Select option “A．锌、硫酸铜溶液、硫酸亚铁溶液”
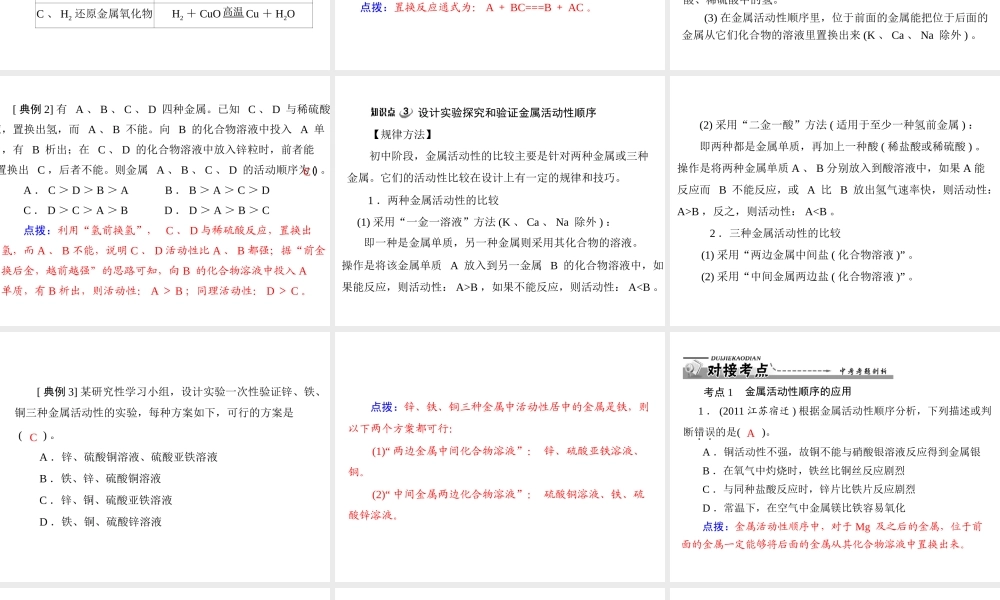This screenshot has width=1000, height=600. pos(128,457)
